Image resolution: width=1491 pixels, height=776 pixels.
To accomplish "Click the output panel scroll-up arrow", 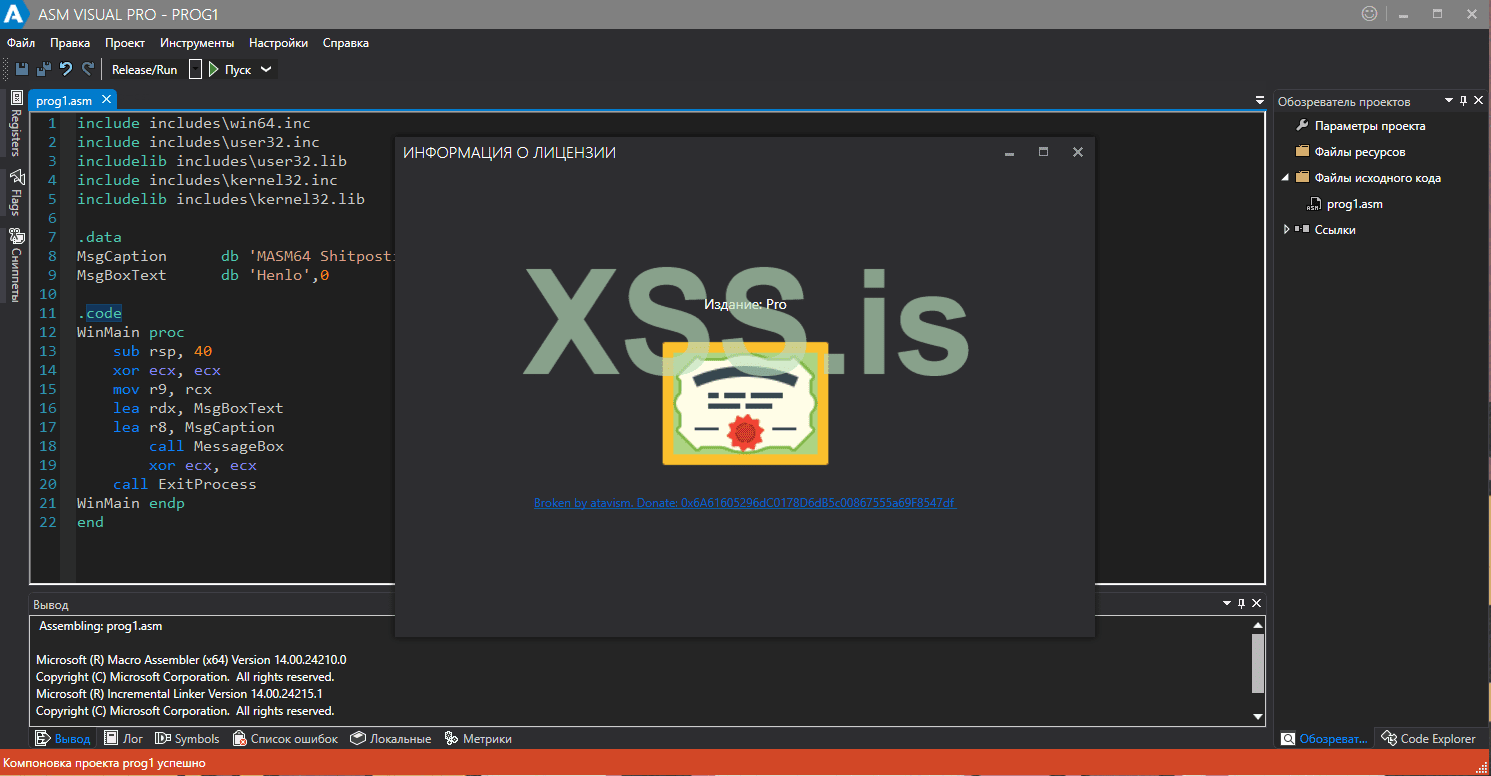I will (x=1258, y=626).
